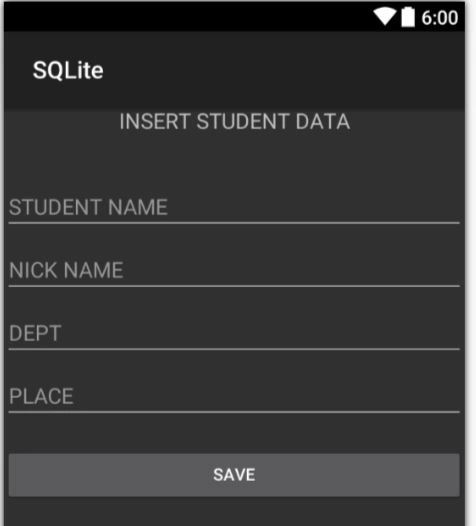Screen dimensions: 476x526
Task: Select the PLACE input field
Action: pyautogui.click(x=234, y=397)
